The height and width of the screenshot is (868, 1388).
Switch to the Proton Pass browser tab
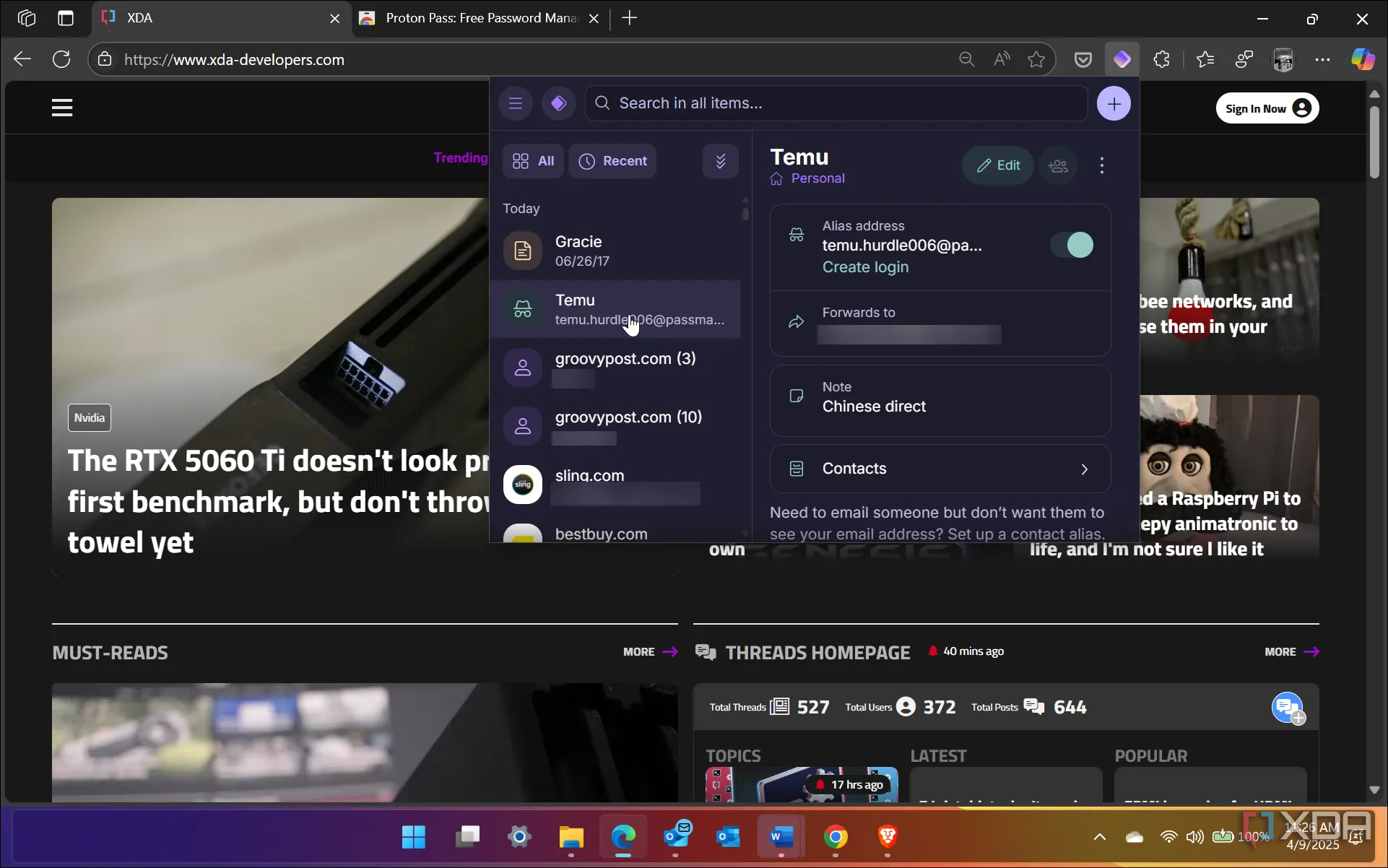(x=480, y=18)
